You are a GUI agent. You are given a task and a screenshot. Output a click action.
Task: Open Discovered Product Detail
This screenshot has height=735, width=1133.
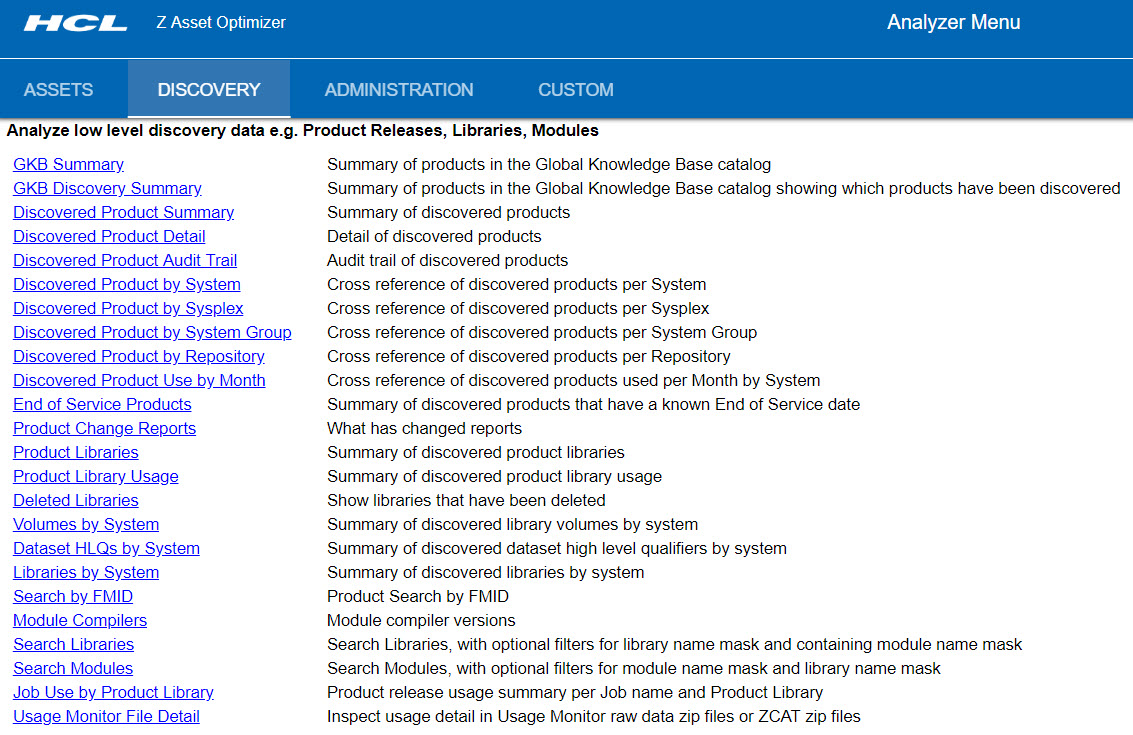click(x=108, y=236)
